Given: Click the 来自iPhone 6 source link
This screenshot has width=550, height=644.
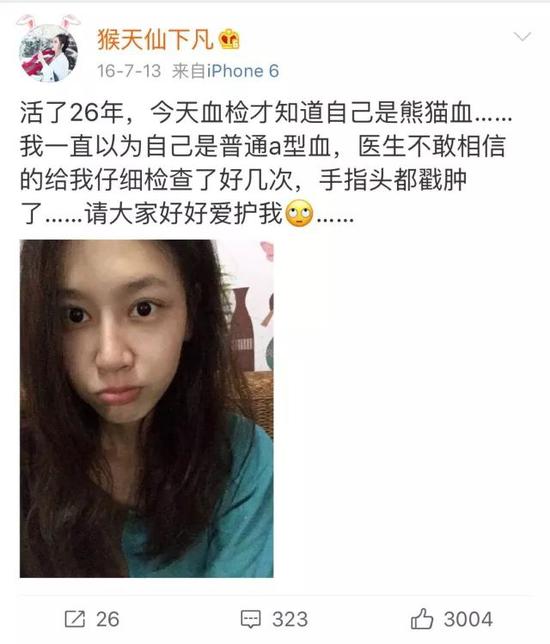Looking at the screenshot, I should click(225, 71).
